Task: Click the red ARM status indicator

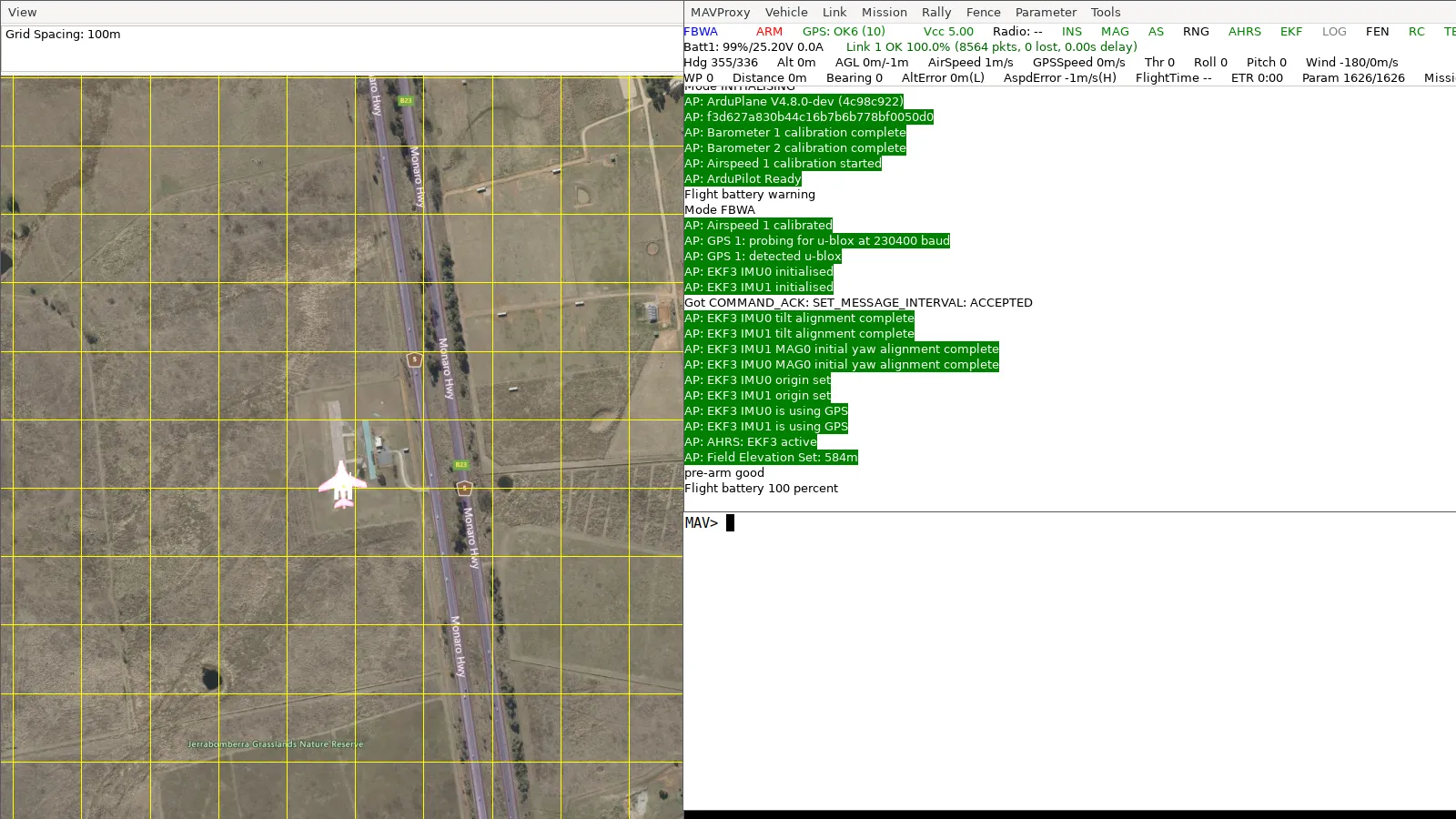Action: coord(769,32)
